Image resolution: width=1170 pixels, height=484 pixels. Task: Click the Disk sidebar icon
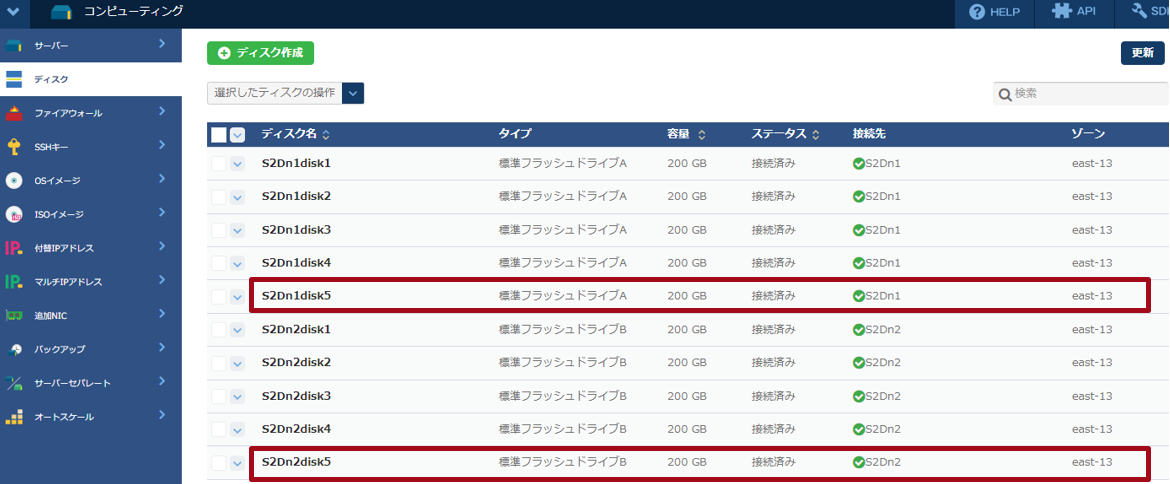tap(14, 79)
